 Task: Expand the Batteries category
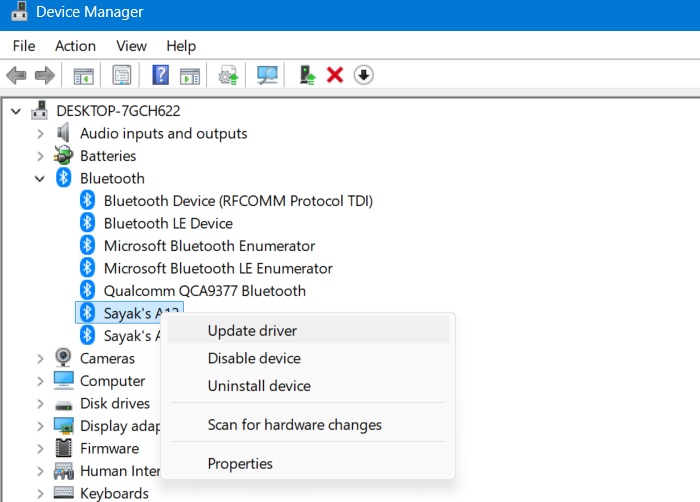(40, 156)
